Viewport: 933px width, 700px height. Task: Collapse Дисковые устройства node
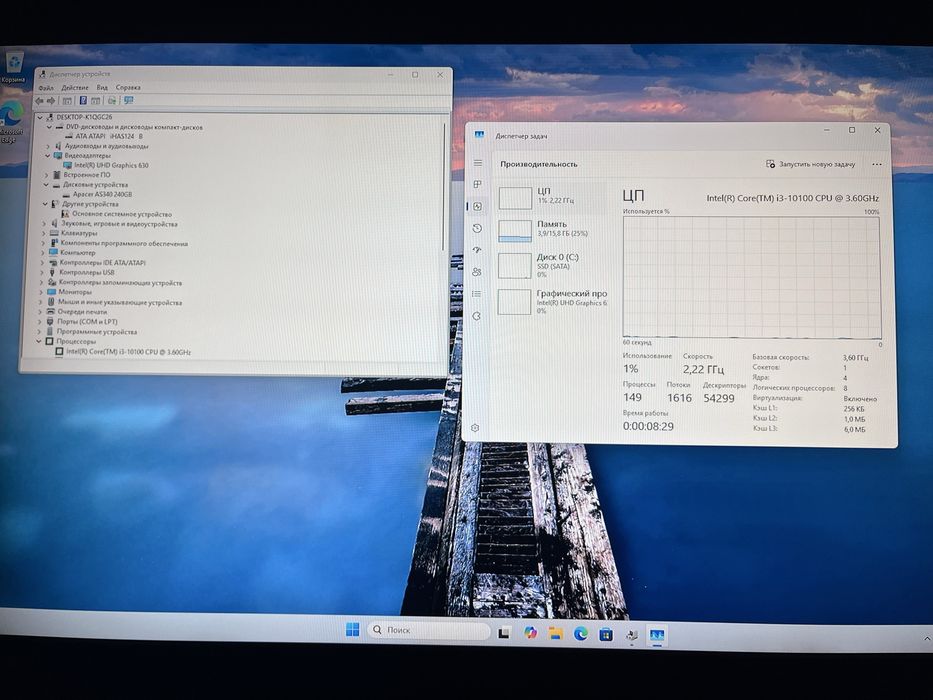(46, 185)
